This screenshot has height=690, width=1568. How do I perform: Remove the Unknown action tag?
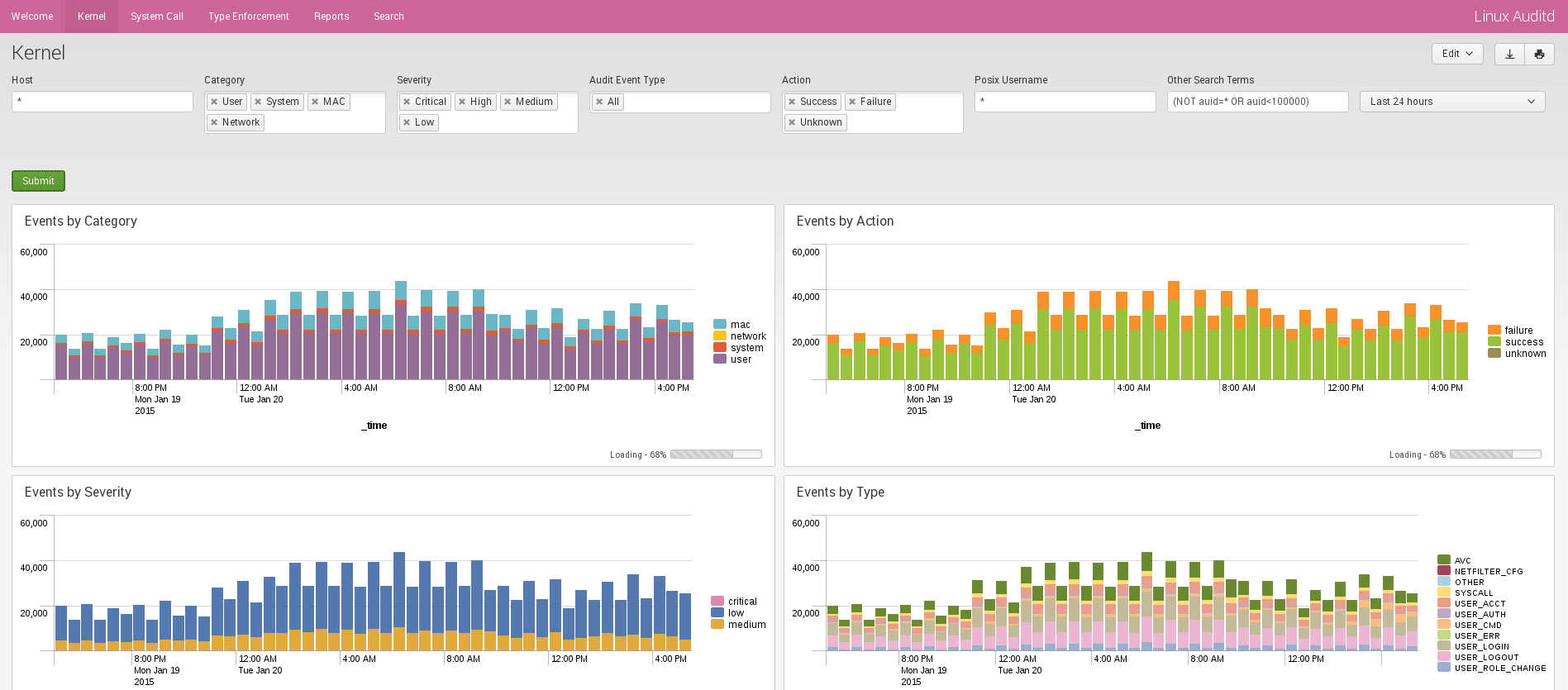coord(792,122)
